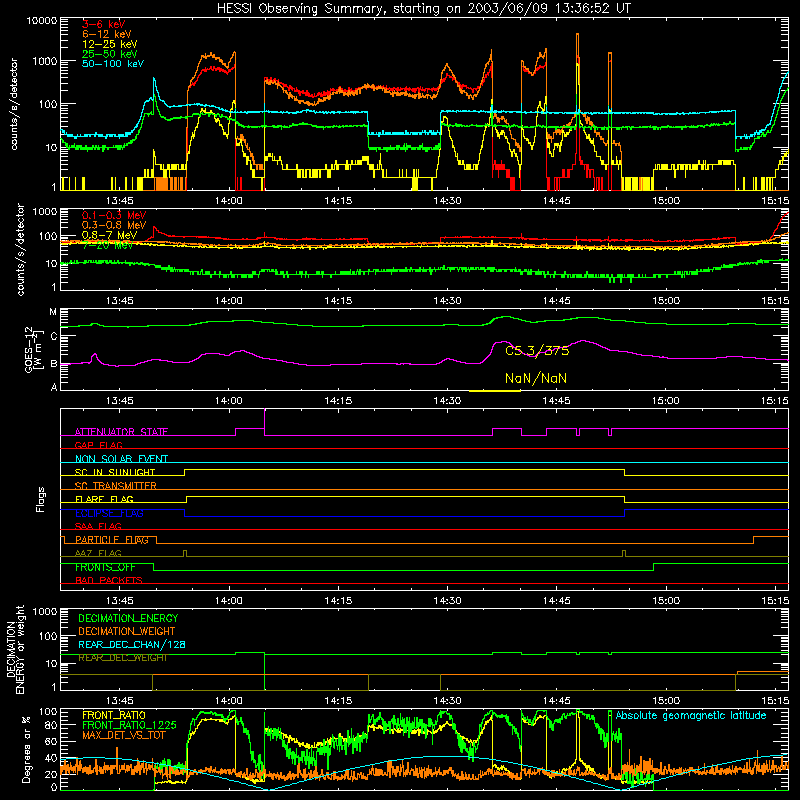This screenshot has width=800, height=800.
Task: Click the ATTENUATOR_STATE flag label
Action: click(121, 432)
